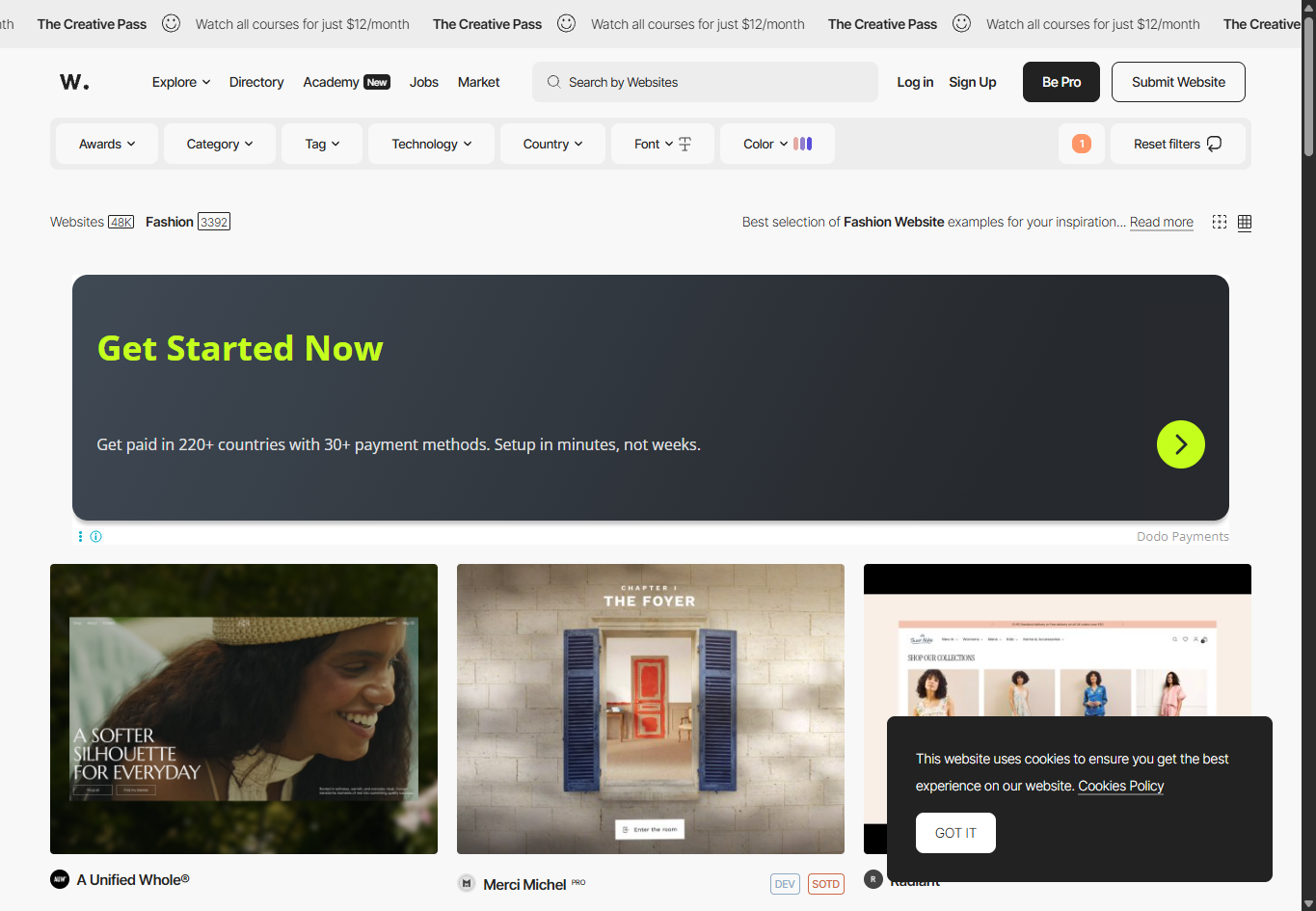Screen dimensions: 1316x911
Task: Click the Radiant author avatar icon
Action: pyautogui.click(x=873, y=879)
